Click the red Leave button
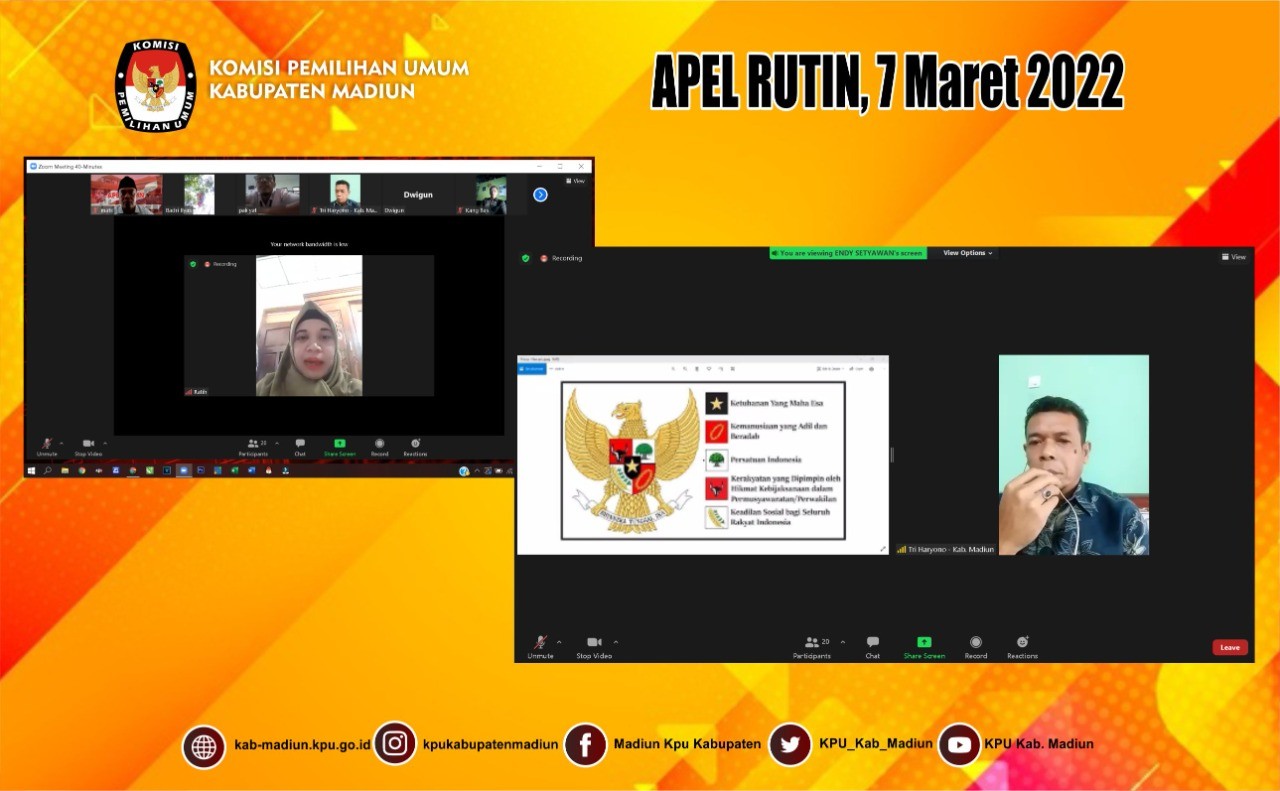 tap(1229, 647)
